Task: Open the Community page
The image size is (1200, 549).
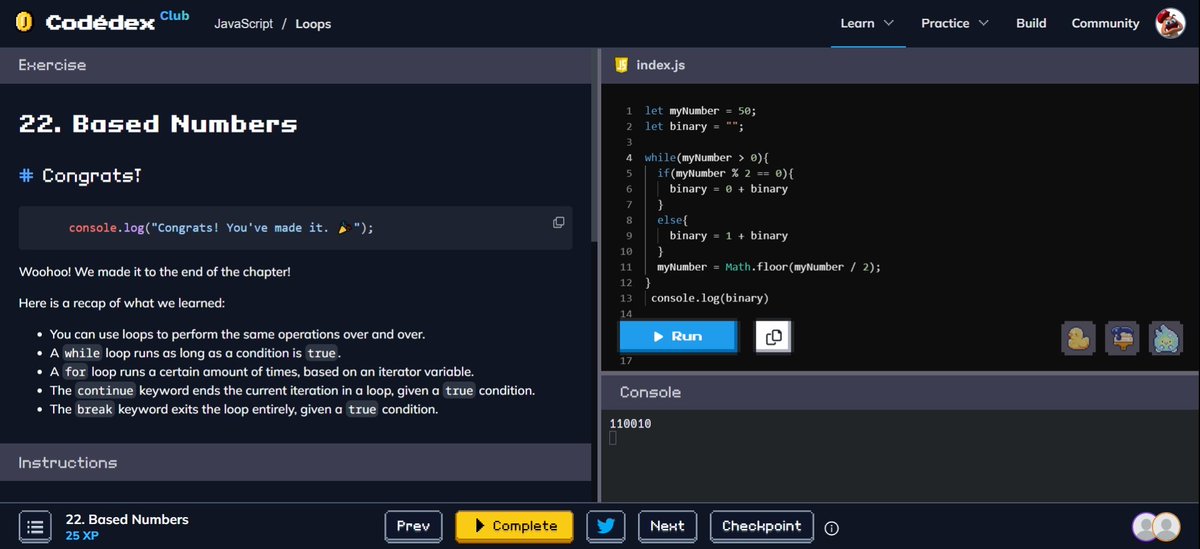Action: coord(1105,23)
